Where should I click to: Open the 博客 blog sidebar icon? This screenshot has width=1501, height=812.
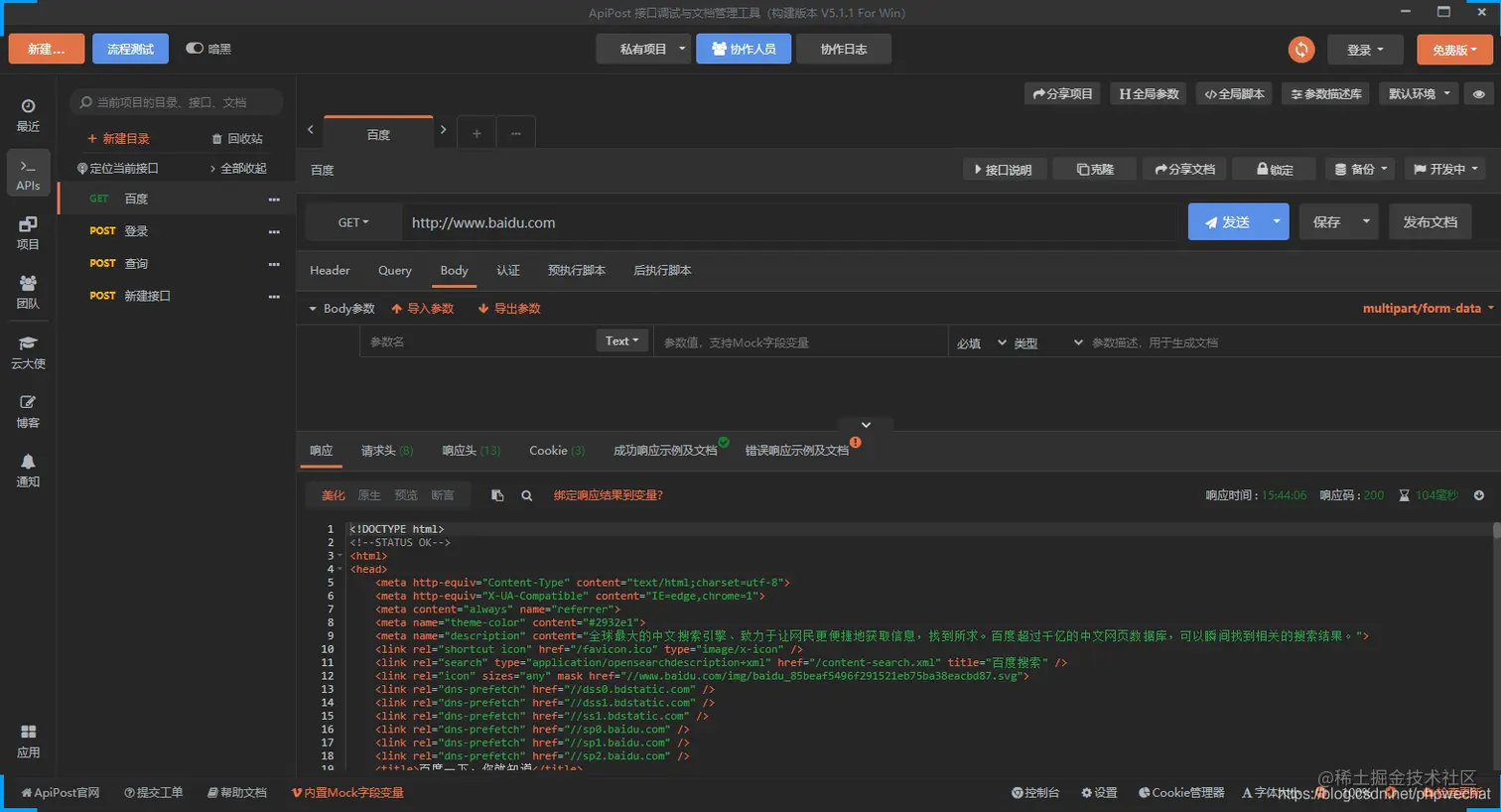[x=28, y=411]
